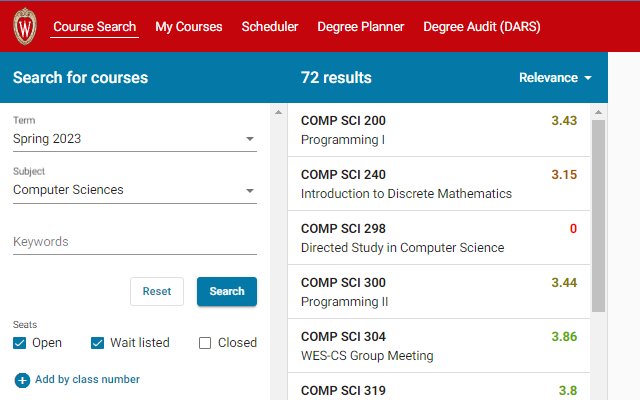Image resolution: width=640 pixels, height=400 pixels.
Task: Click the Reset button
Action: click(x=157, y=291)
